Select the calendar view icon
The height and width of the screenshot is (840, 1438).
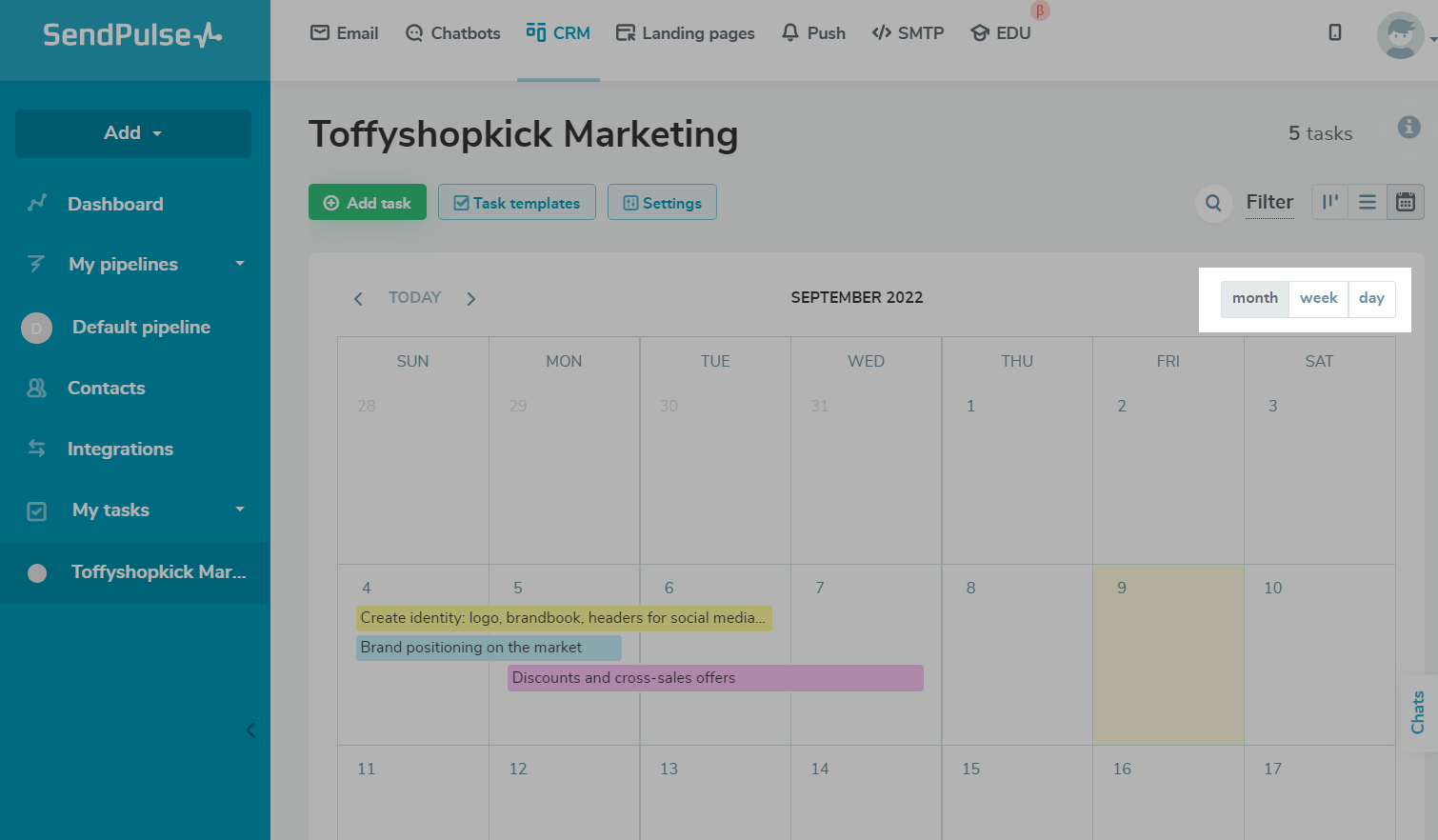click(x=1406, y=202)
